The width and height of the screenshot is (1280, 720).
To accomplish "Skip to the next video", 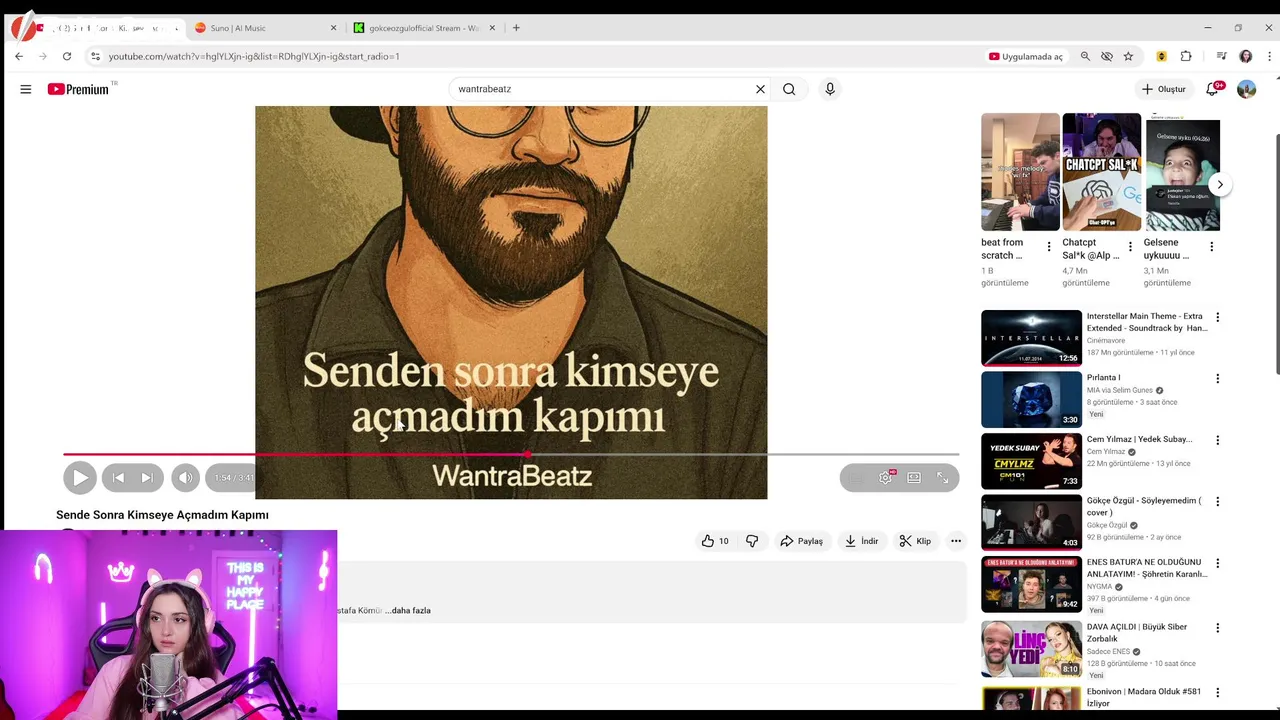I will click(147, 478).
